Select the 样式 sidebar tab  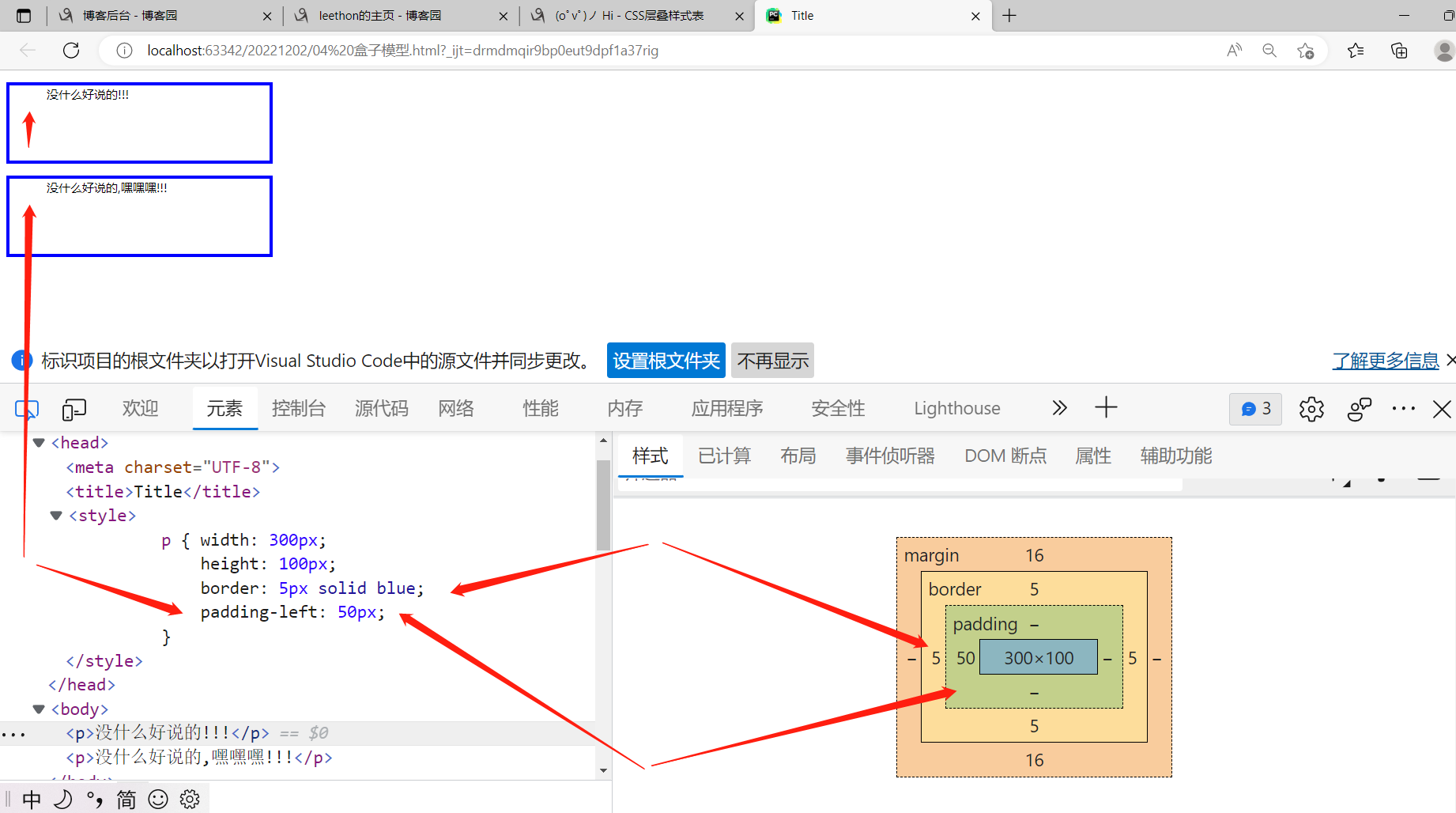pyautogui.click(x=651, y=456)
